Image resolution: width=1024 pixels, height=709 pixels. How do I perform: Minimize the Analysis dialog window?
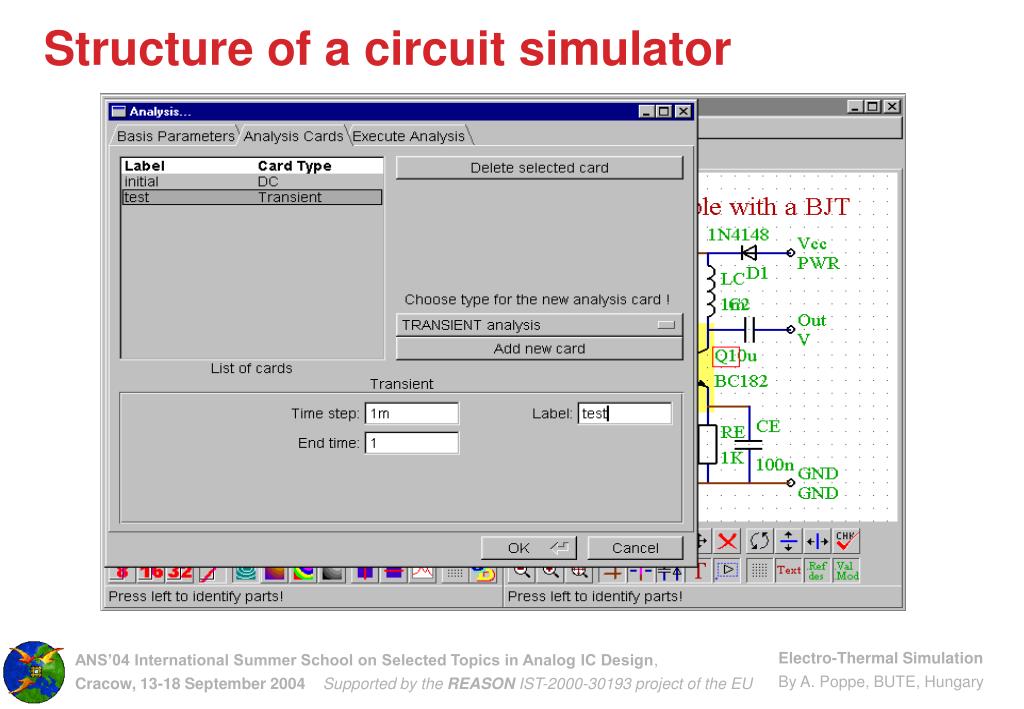click(646, 112)
